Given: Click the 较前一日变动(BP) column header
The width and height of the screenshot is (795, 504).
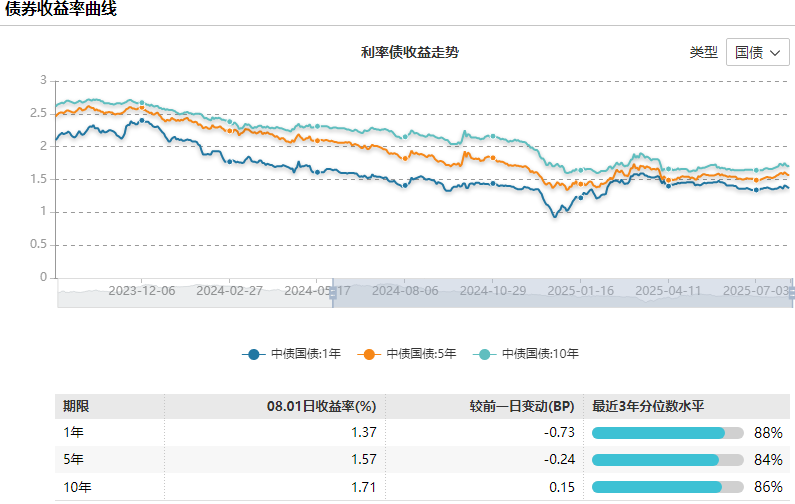Looking at the screenshot, I should (522, 406).
